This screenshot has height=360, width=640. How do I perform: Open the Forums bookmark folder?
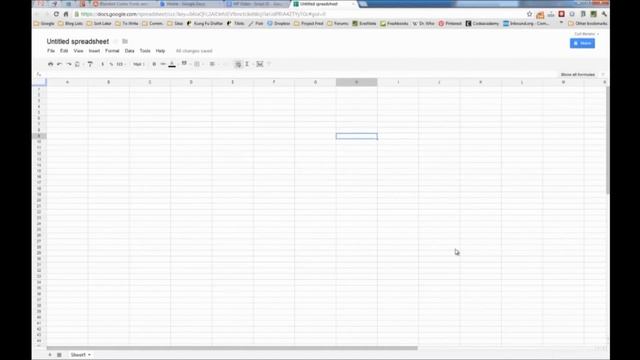(338, 24)
